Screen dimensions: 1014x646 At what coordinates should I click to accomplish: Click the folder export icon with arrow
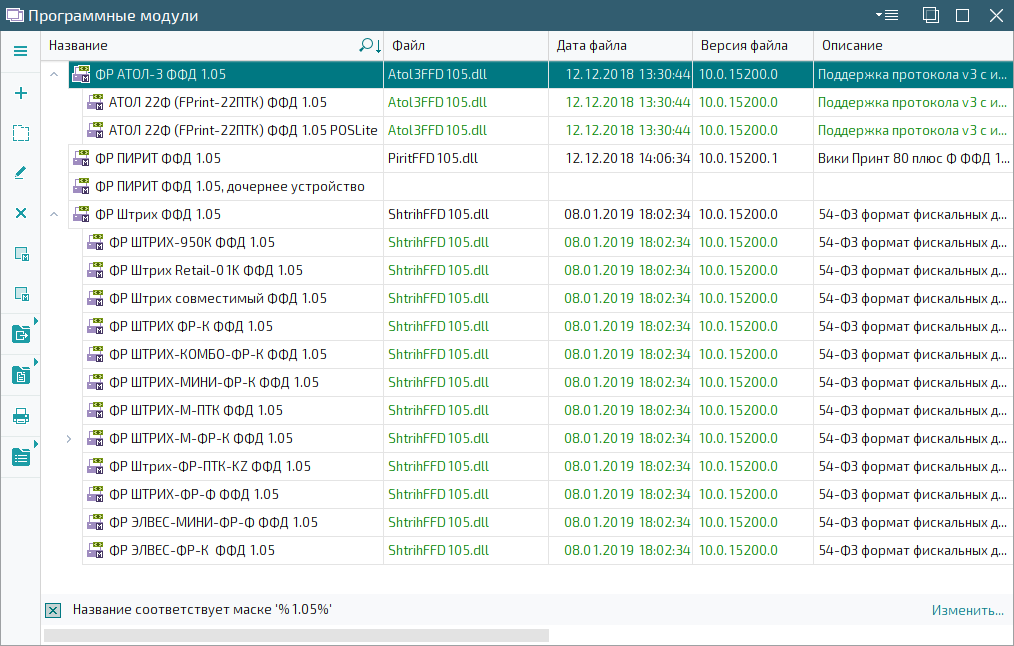click(x=20, y=335)
